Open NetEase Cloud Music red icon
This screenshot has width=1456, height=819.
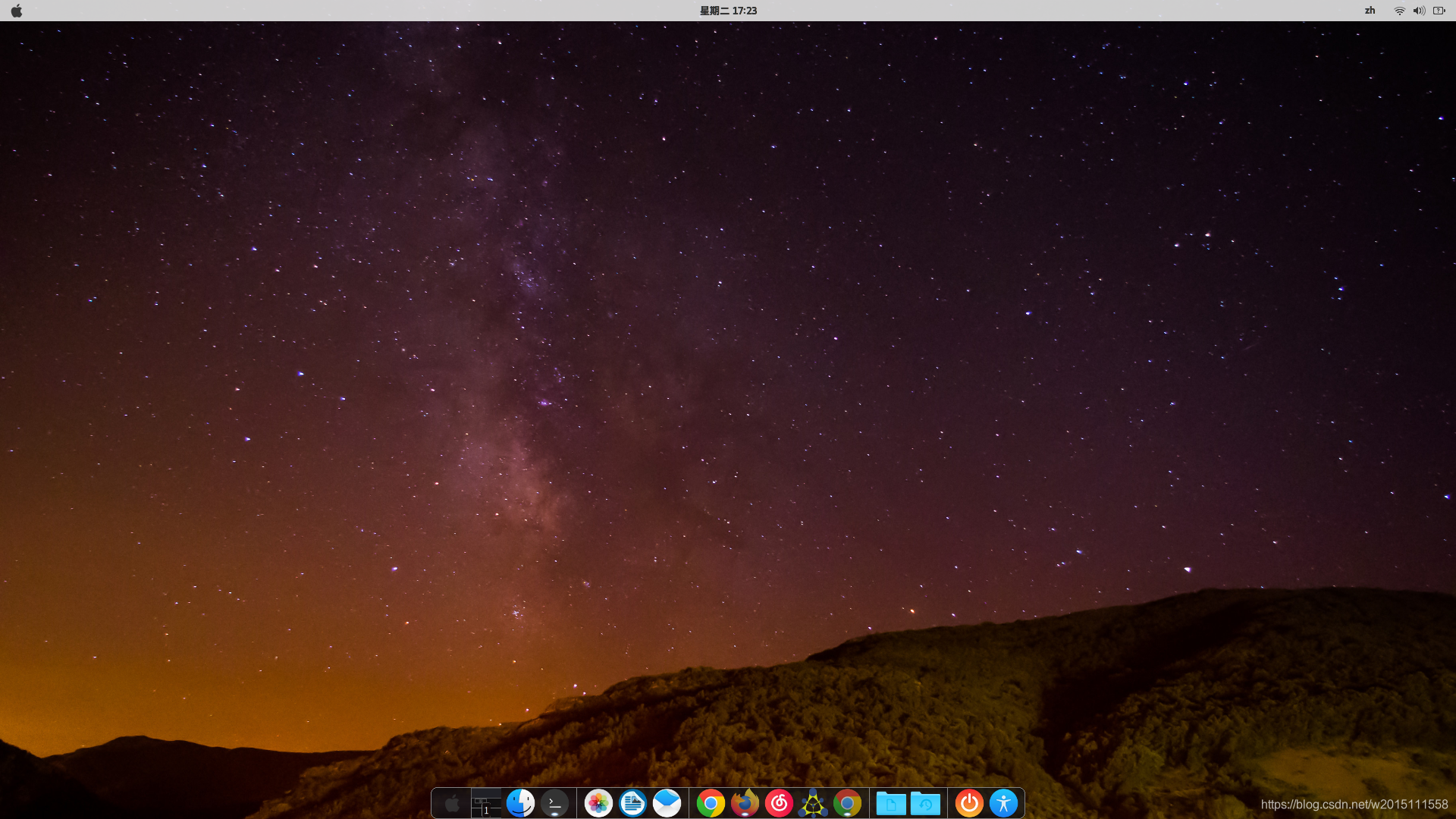click(779, 803)
